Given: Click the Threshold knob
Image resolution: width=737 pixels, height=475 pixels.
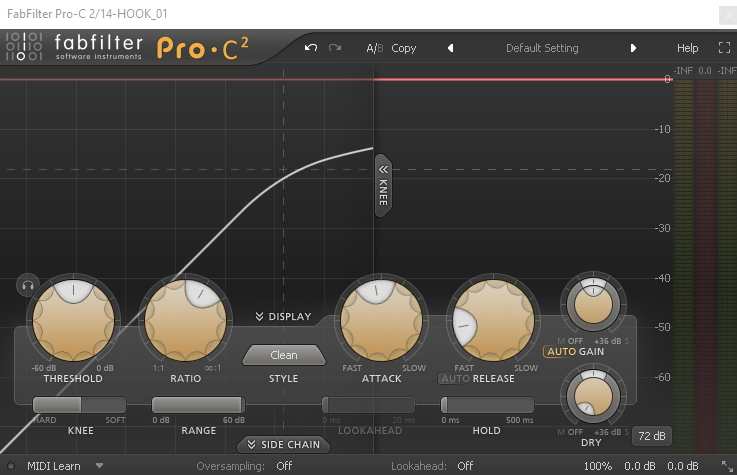Looking at the screenshot, I should click(x=73, y=320).
